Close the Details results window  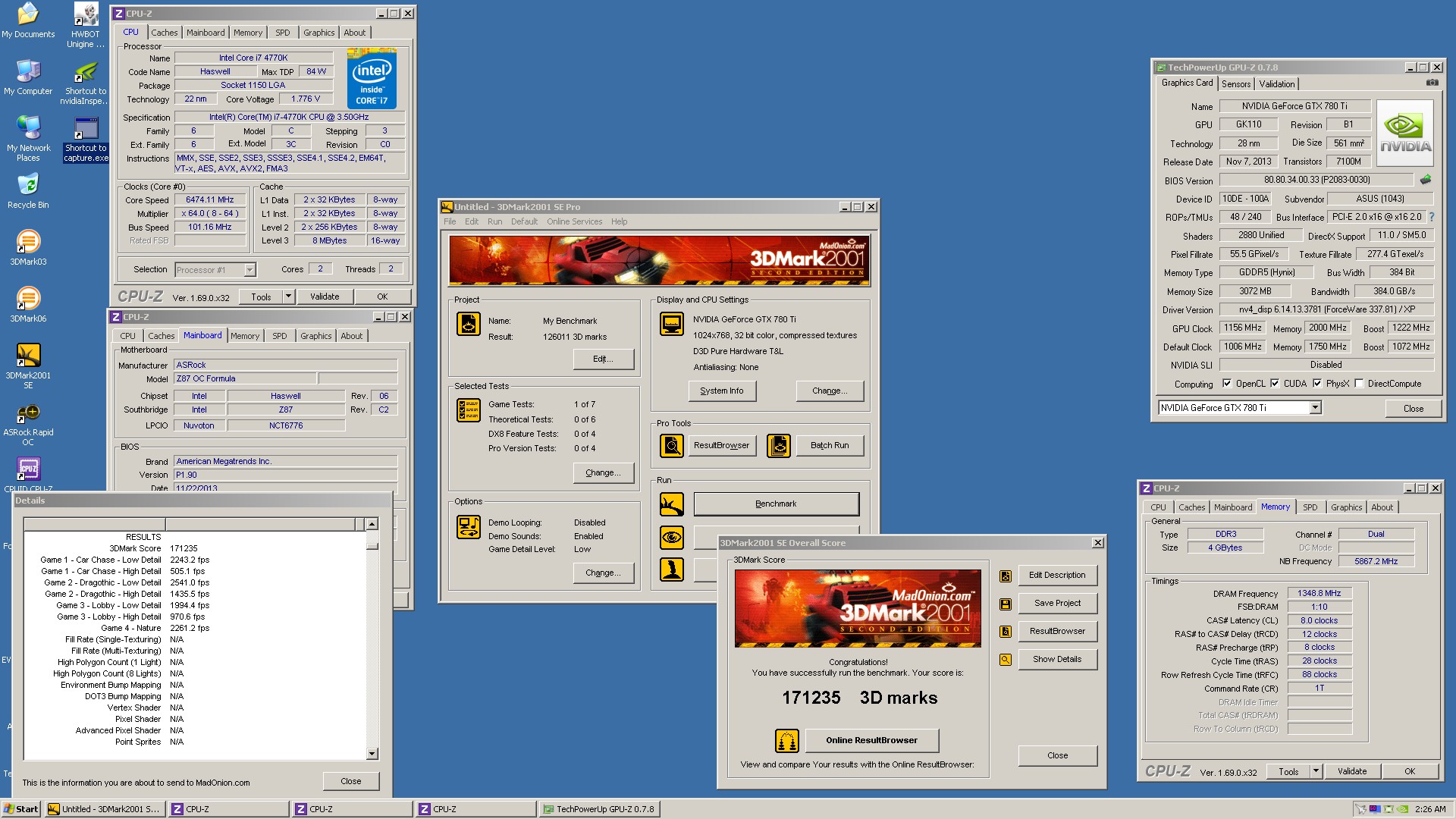click(x=350, y=781)
